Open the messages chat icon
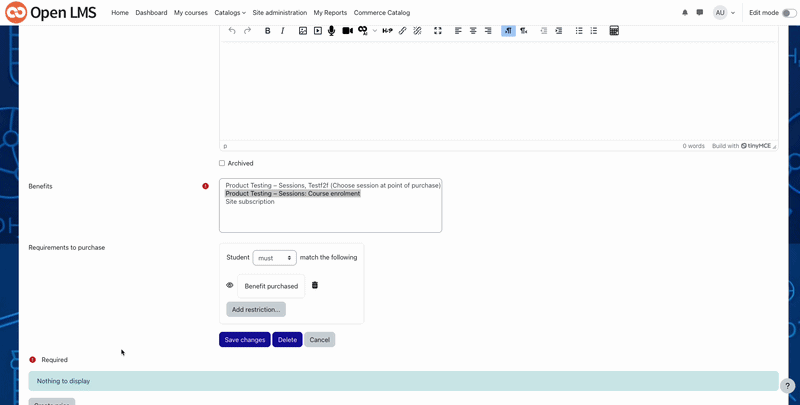Viewport: 800px width, 405px height. coord(699,13)
